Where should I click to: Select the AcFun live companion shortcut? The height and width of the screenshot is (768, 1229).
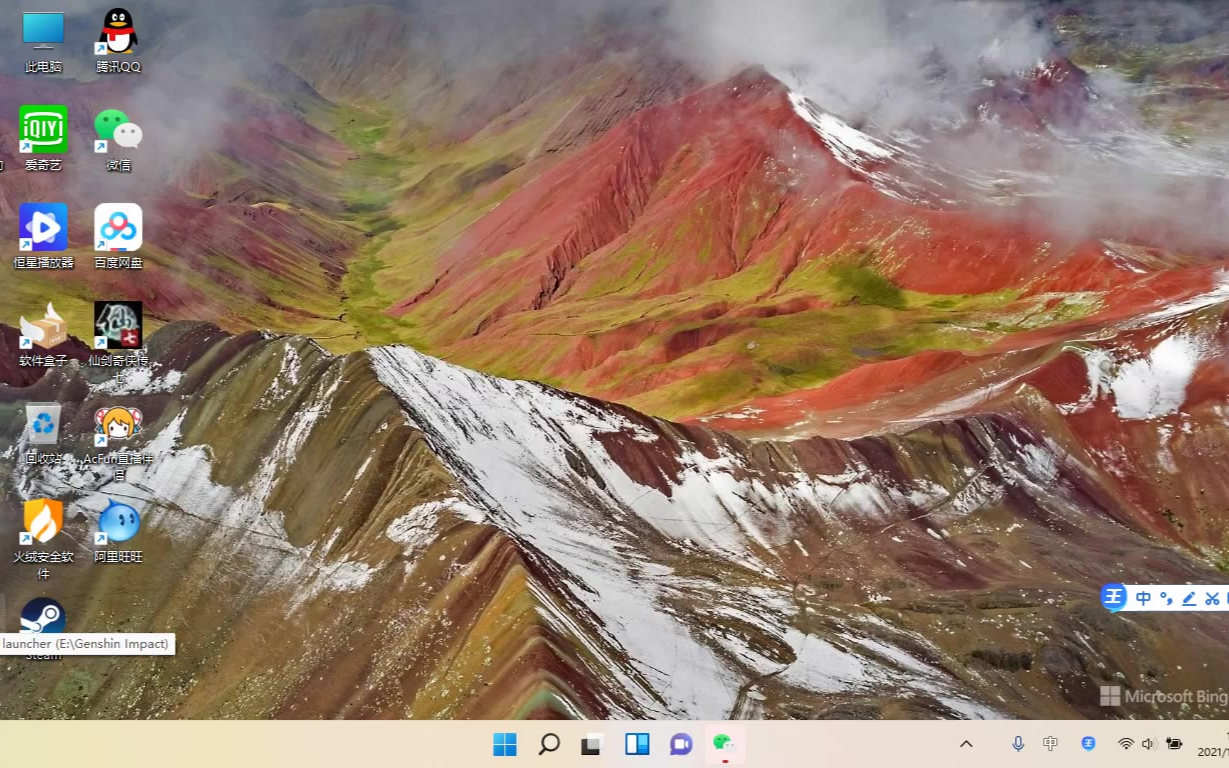[x=118, y=424]
